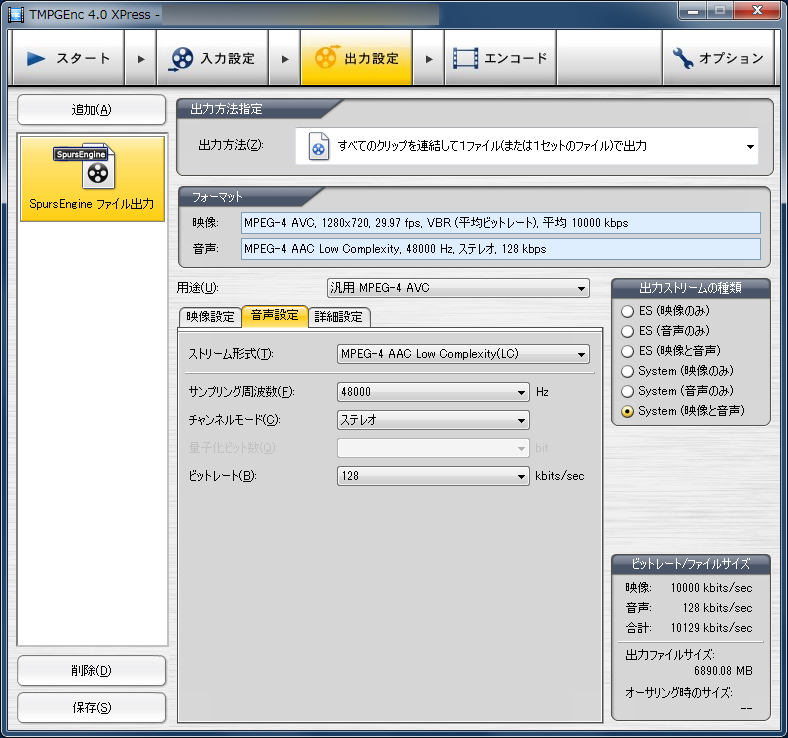Minimize the TMPGEnc window
Image resolution: width=788 pixels, height=738 pixels.
693,11
